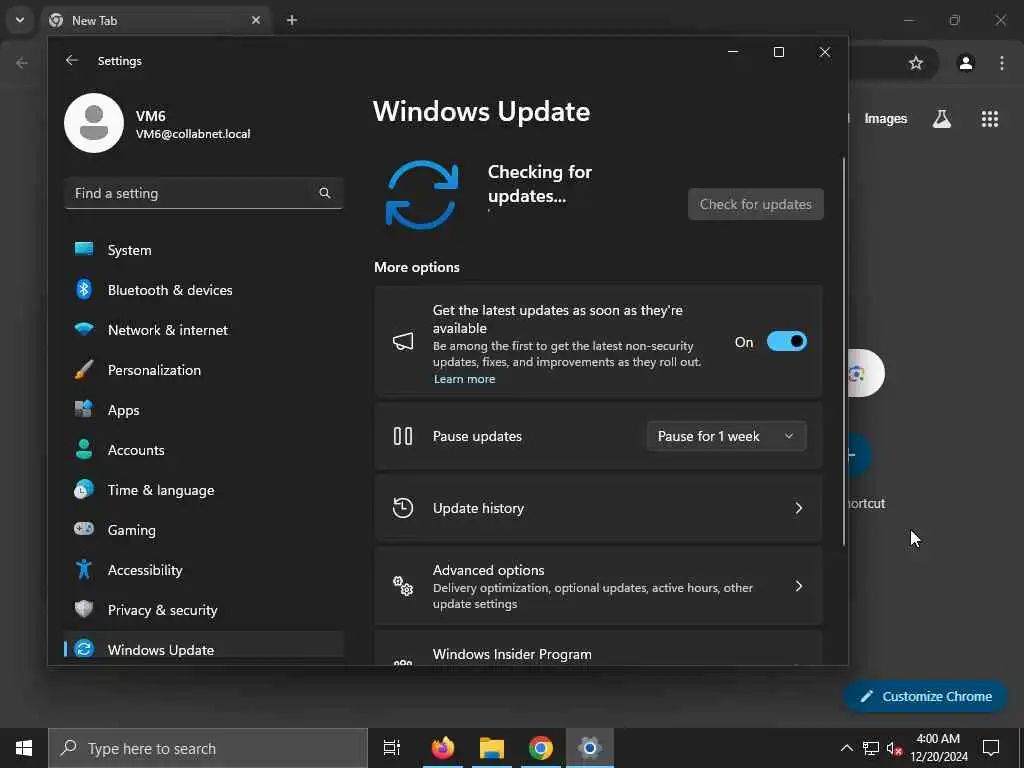1024x768 pixels.
Task: Switch to Chrome from the taskbar
Action: click(541, 748)
